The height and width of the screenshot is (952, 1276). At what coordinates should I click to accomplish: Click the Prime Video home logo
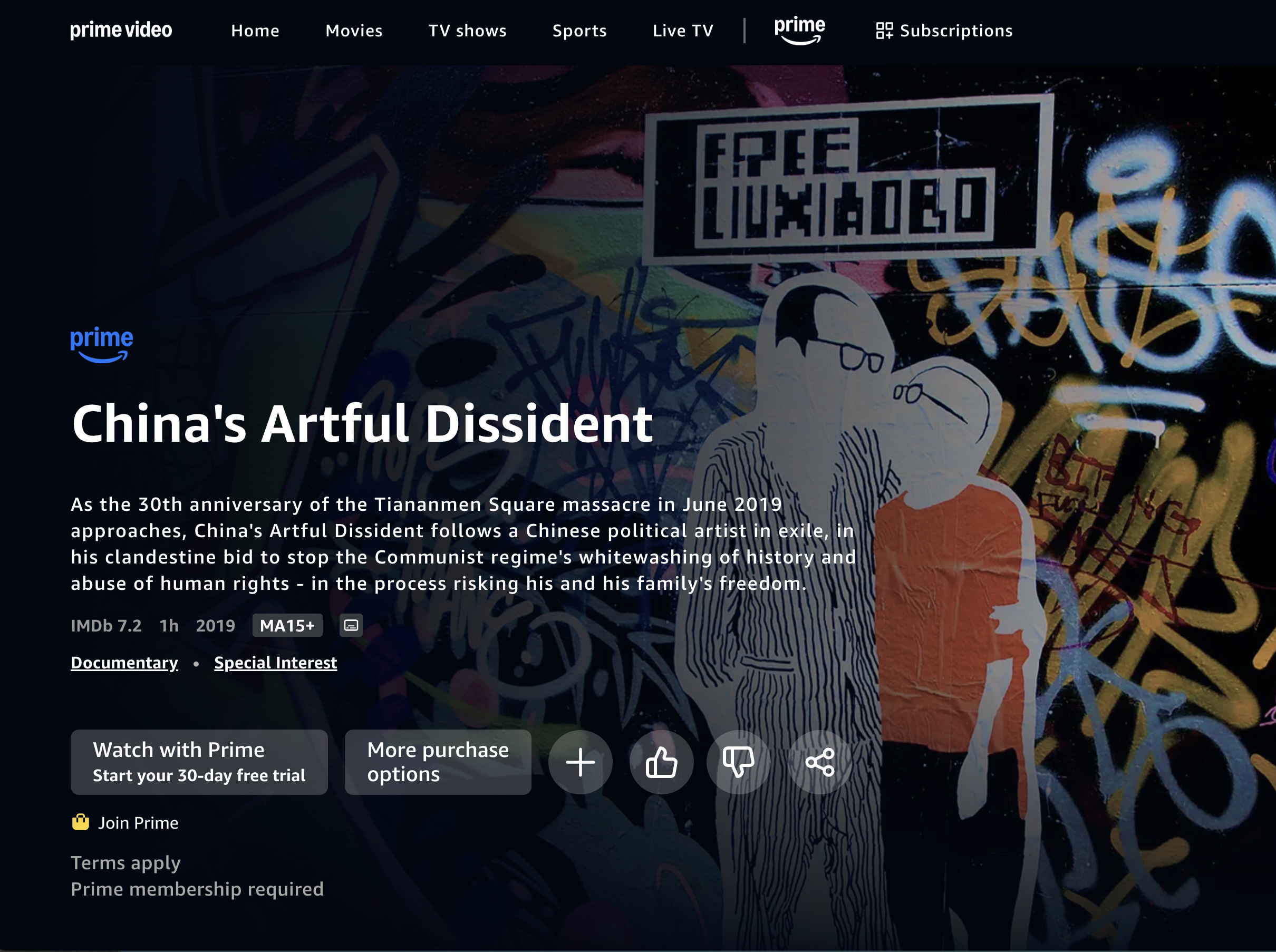[120, 30]
